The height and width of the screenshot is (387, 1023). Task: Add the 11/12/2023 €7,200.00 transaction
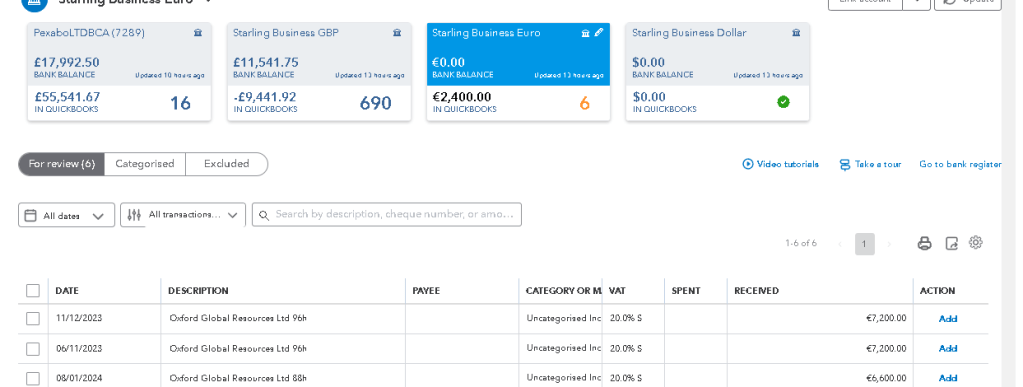[x=947, y=318]
